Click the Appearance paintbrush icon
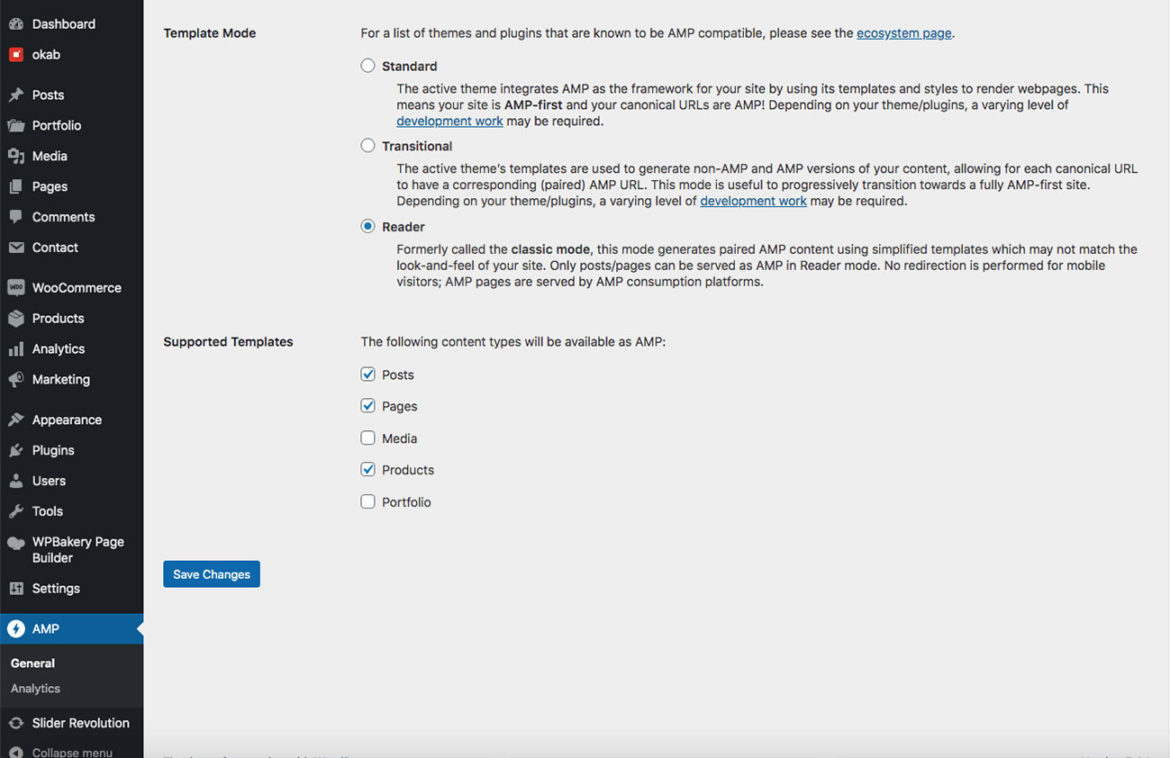Screen dimensions: 1170x758 click(x=16, y=420)
